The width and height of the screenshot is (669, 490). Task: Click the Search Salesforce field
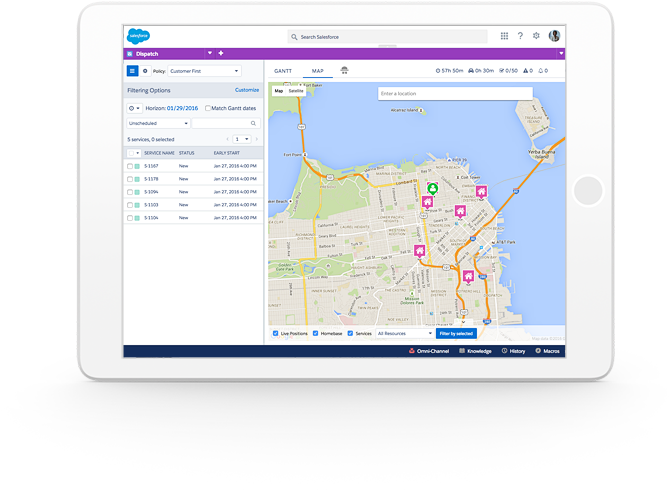click(x=387, y=37)
